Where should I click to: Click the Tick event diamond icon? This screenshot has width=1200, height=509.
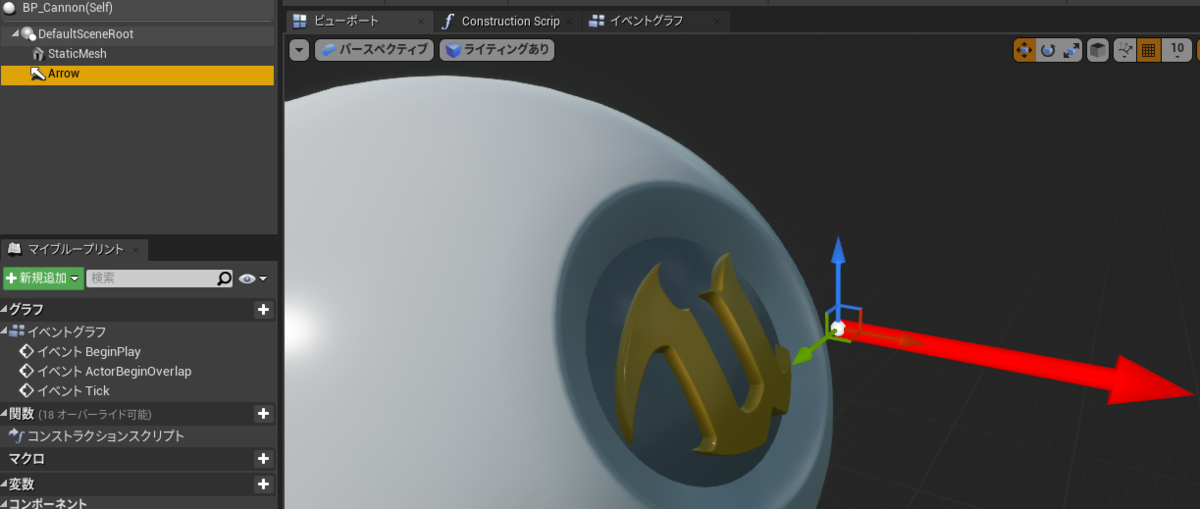coord(27,391)
